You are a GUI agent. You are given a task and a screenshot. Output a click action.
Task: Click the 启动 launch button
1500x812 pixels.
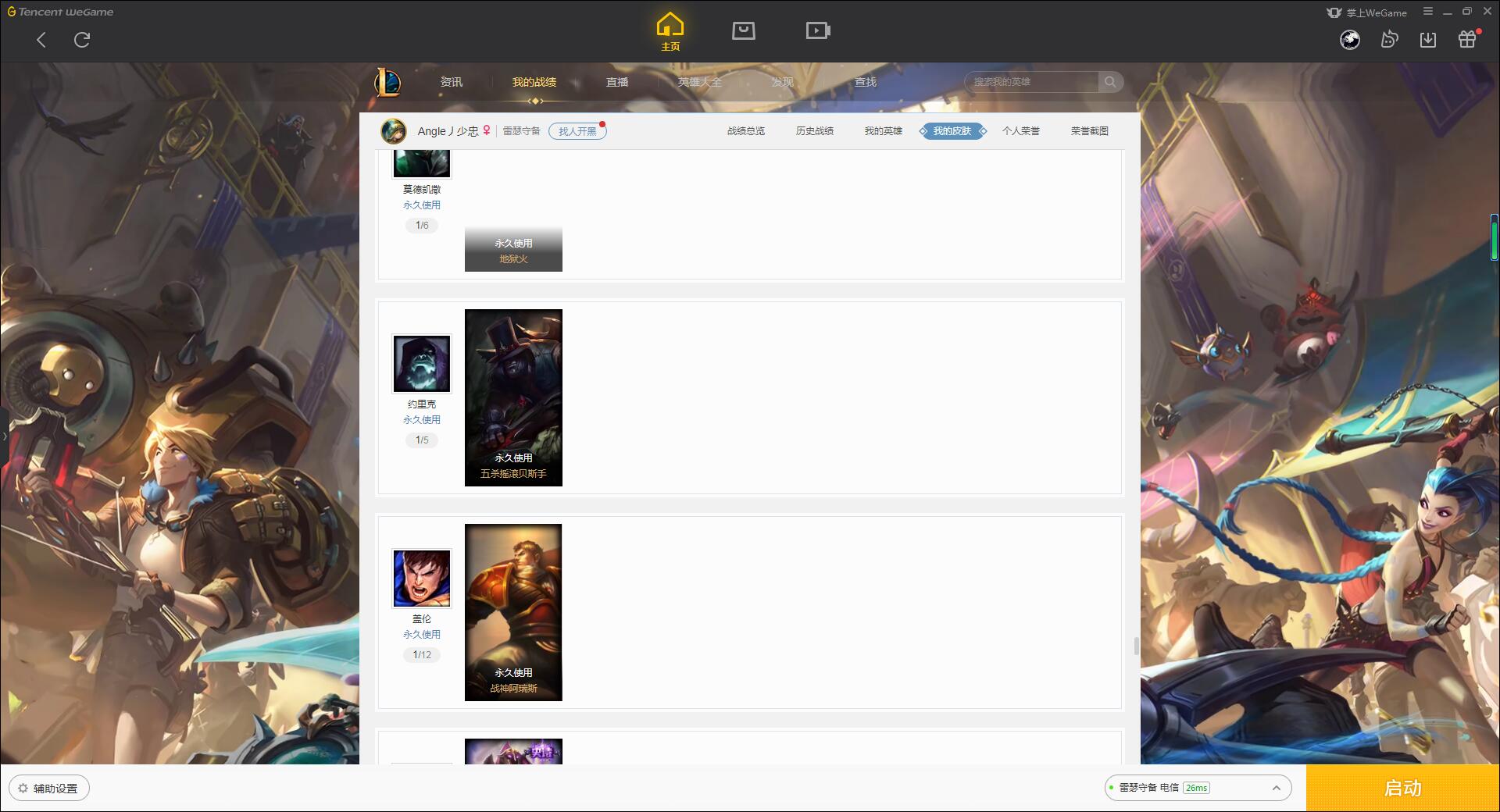(x=1403, y=788)
